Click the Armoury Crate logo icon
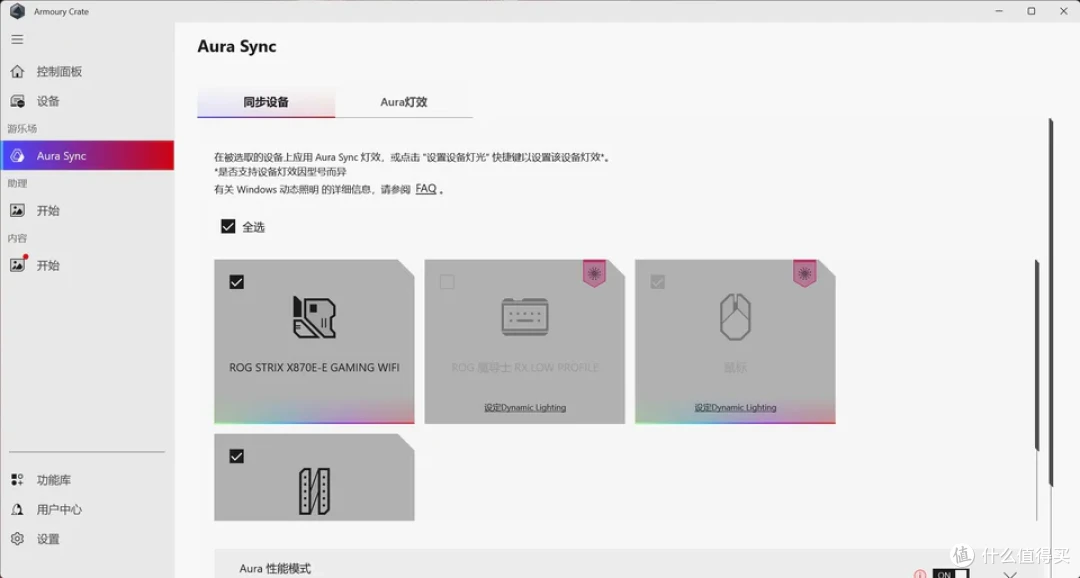Screen dimensions: 1080x578 17,11
